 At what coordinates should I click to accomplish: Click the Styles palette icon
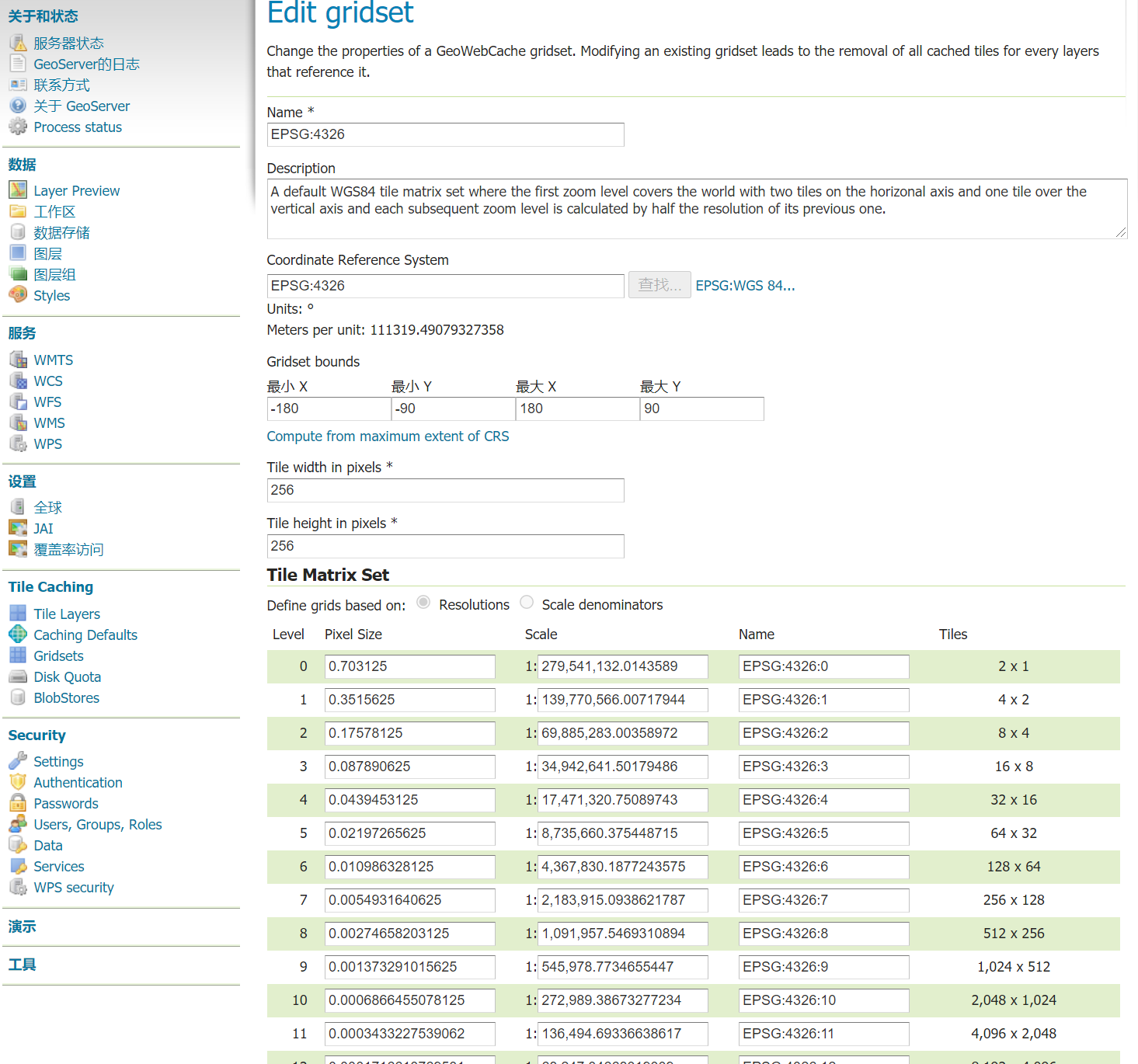[x=18, y=294]
